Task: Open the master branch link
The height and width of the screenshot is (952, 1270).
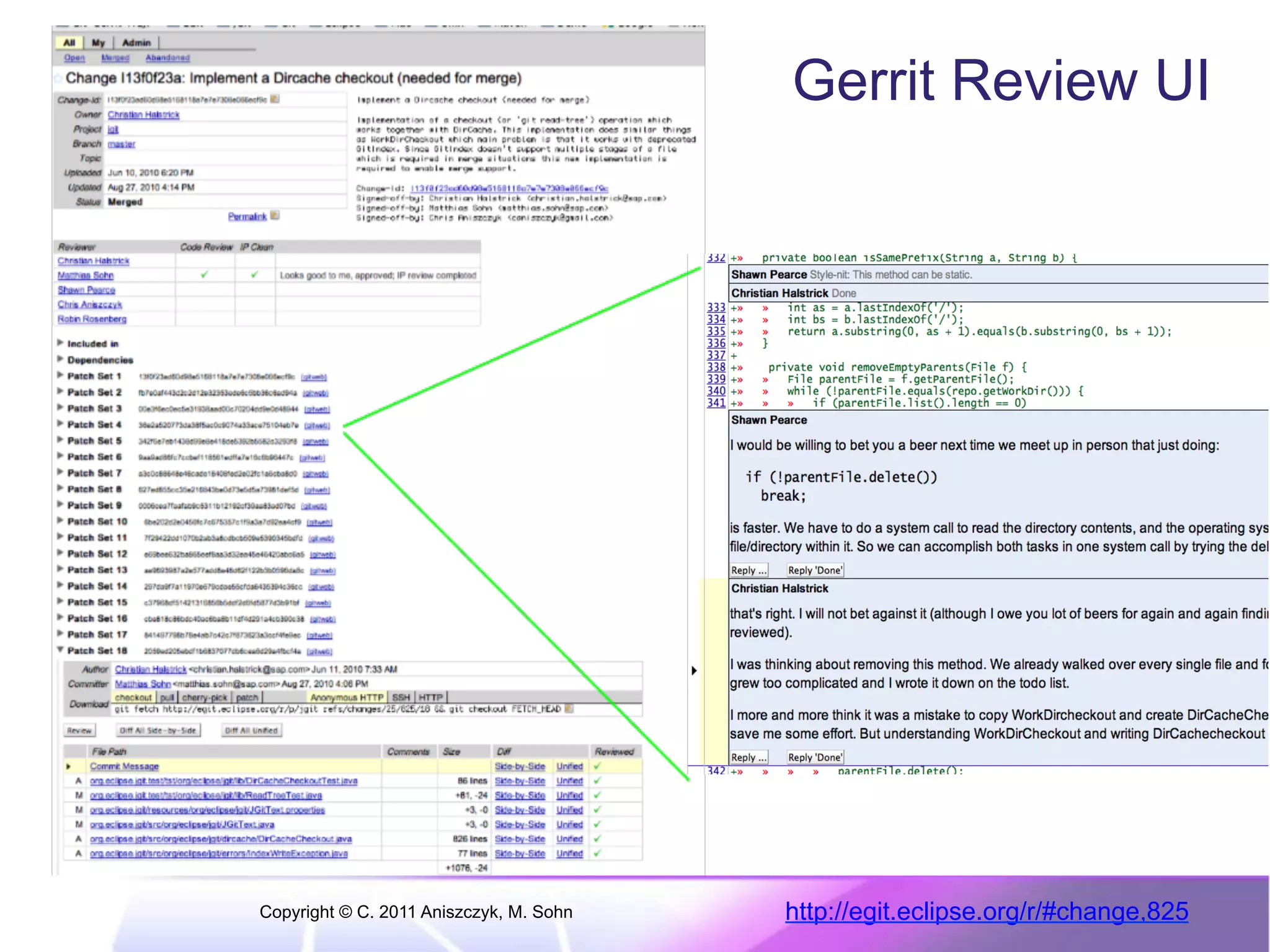Action: 122,144
